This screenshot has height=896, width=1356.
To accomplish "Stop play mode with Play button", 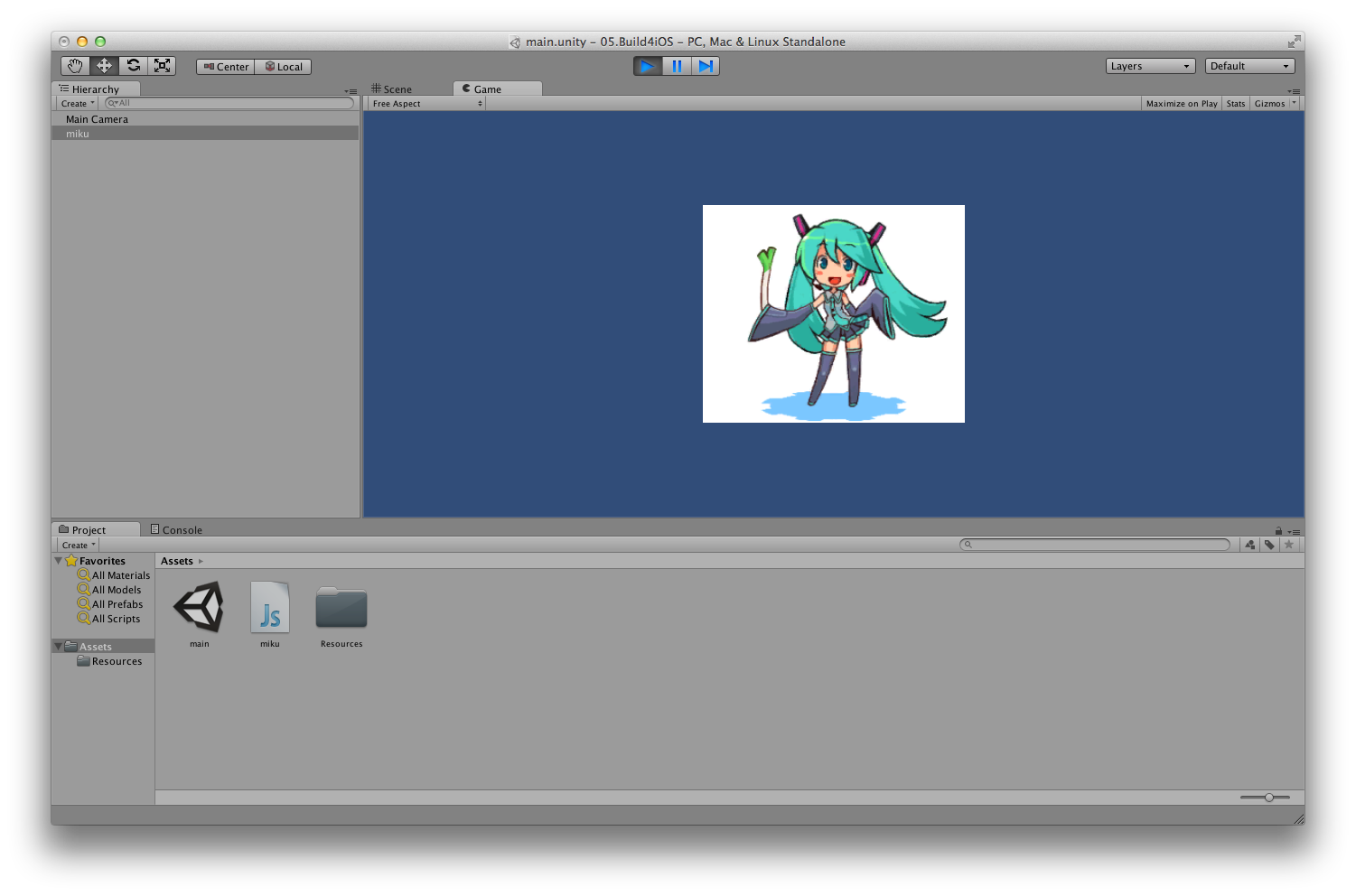I will (647, 66).
